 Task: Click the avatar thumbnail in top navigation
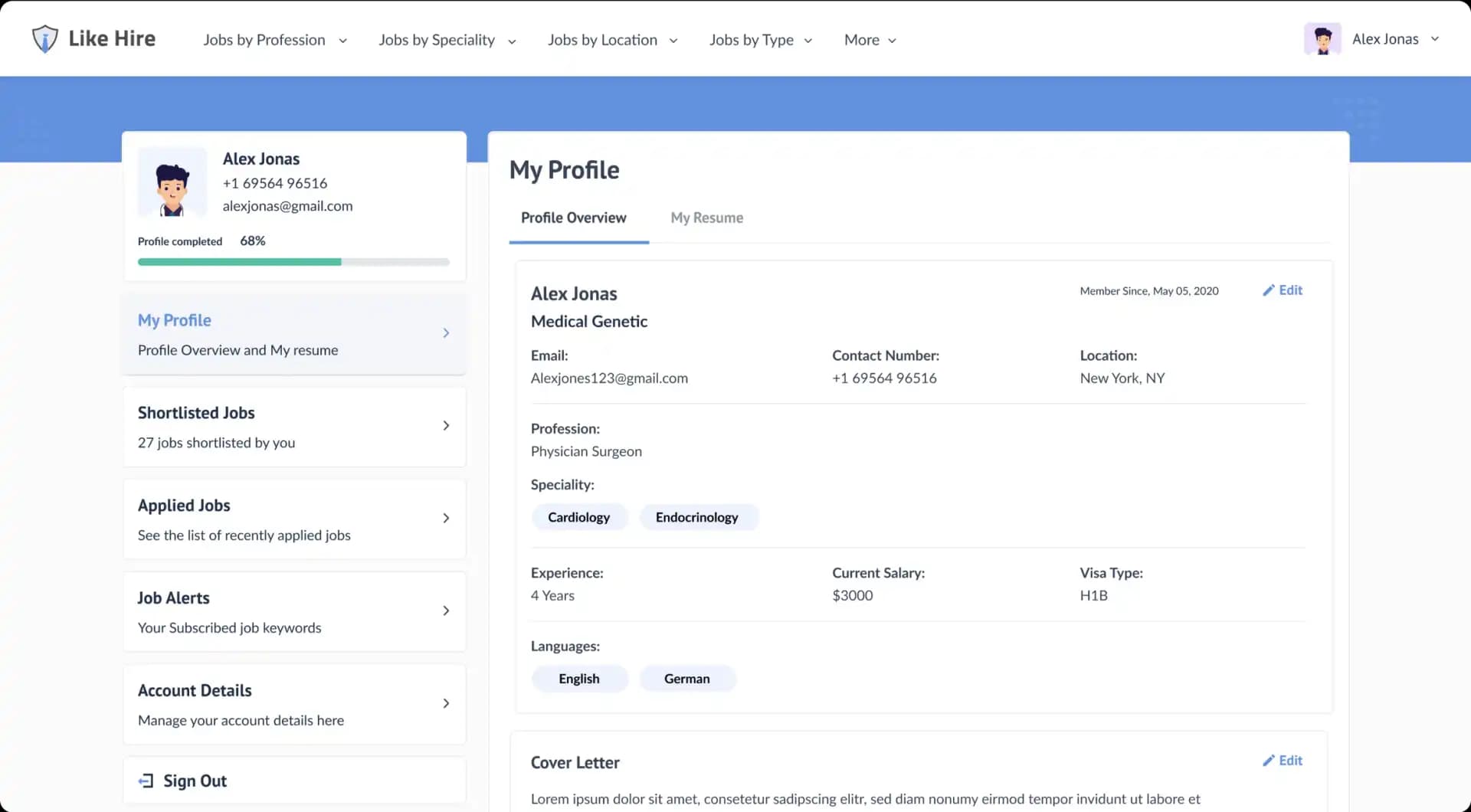[1322, 39]
